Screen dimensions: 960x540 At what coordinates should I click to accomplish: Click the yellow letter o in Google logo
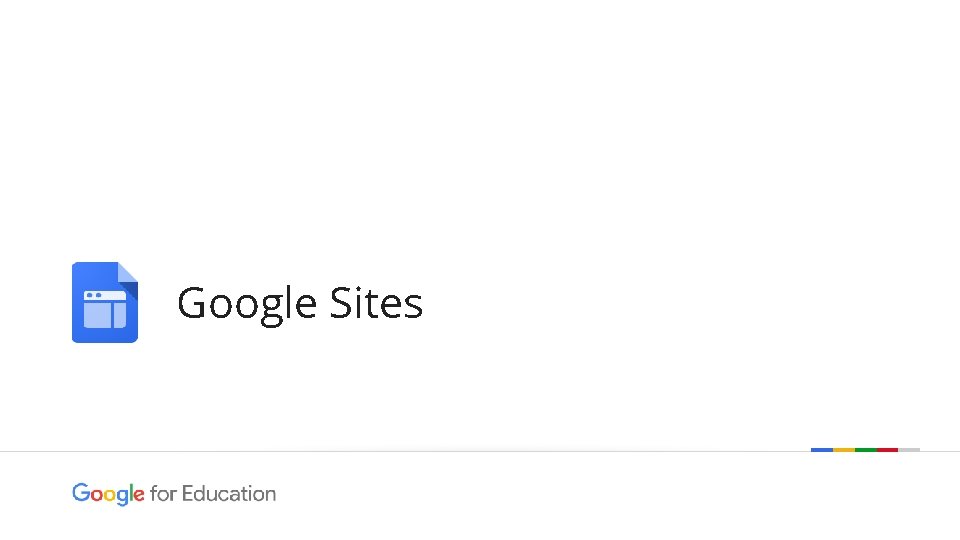108,494
